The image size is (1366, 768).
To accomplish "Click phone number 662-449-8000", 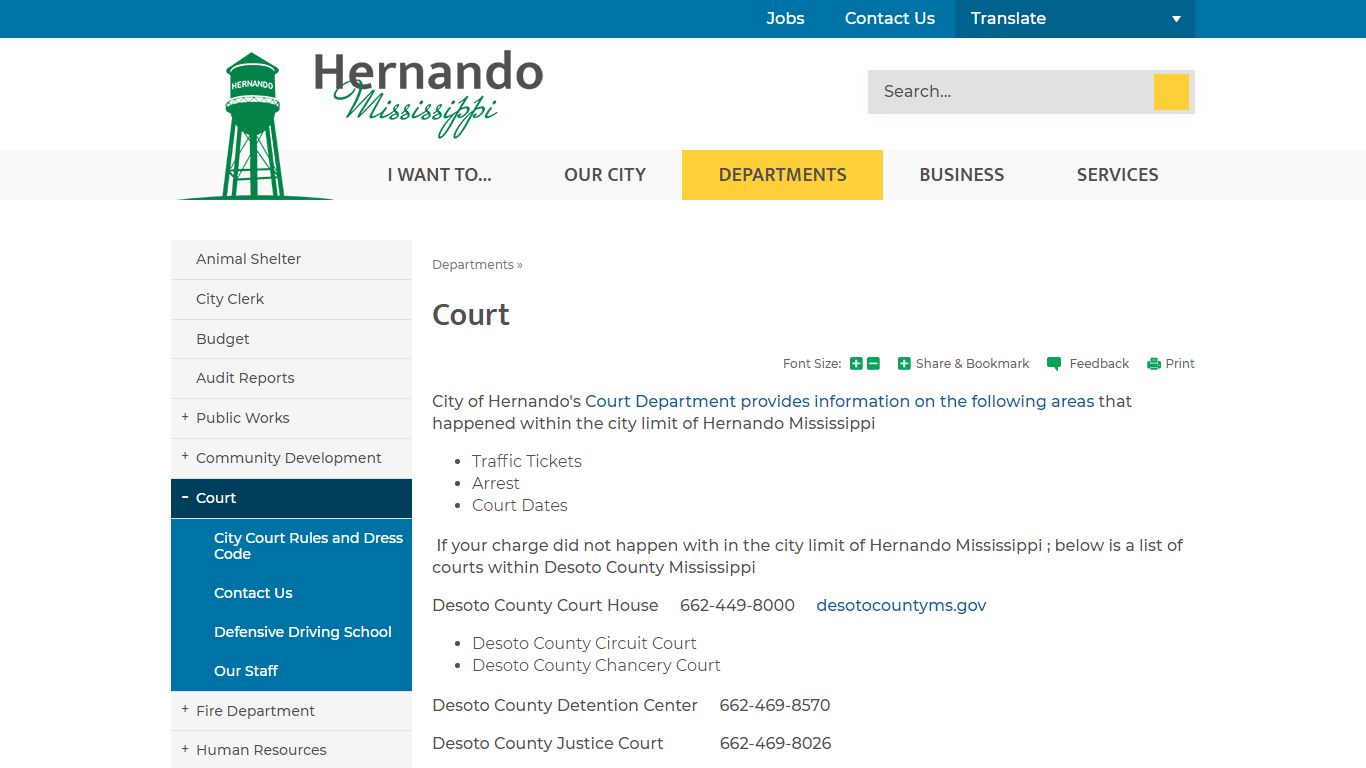I will click(x=737, y=605).
